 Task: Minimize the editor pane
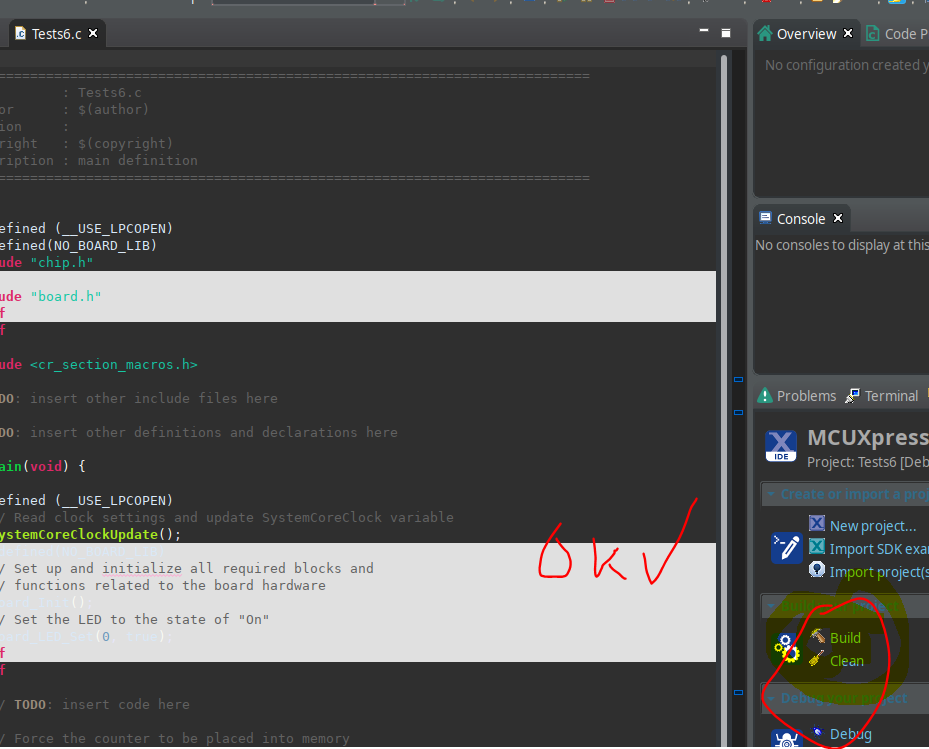point(704,31)
